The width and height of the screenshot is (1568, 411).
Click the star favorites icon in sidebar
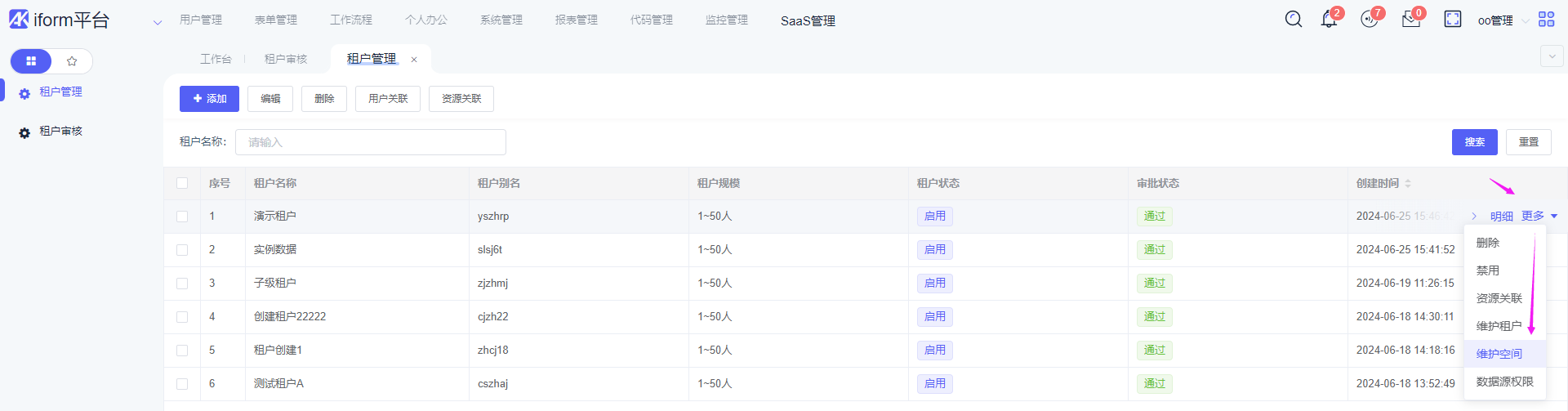click(x=72, y=61)
